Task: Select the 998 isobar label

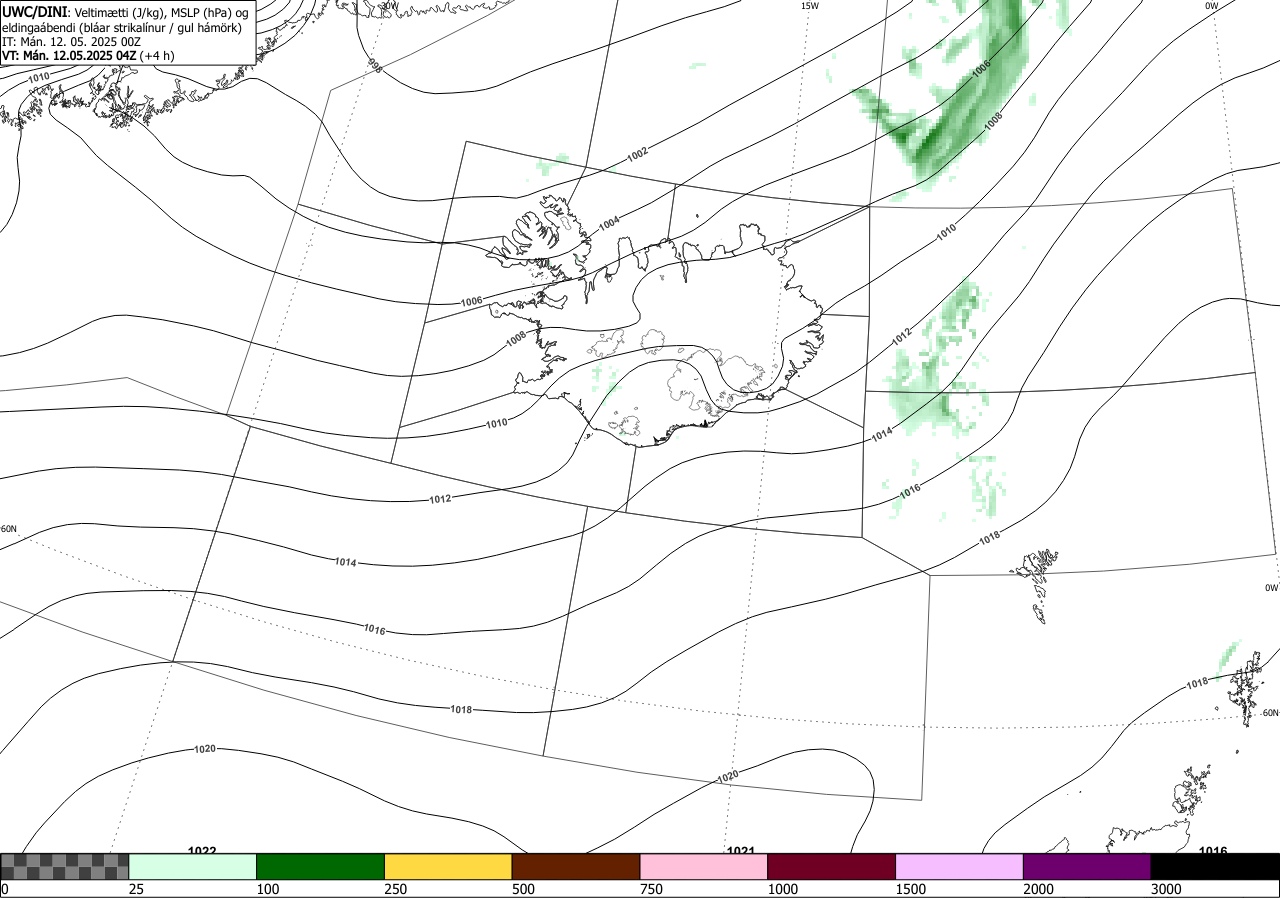Action: tap(375, 66)
